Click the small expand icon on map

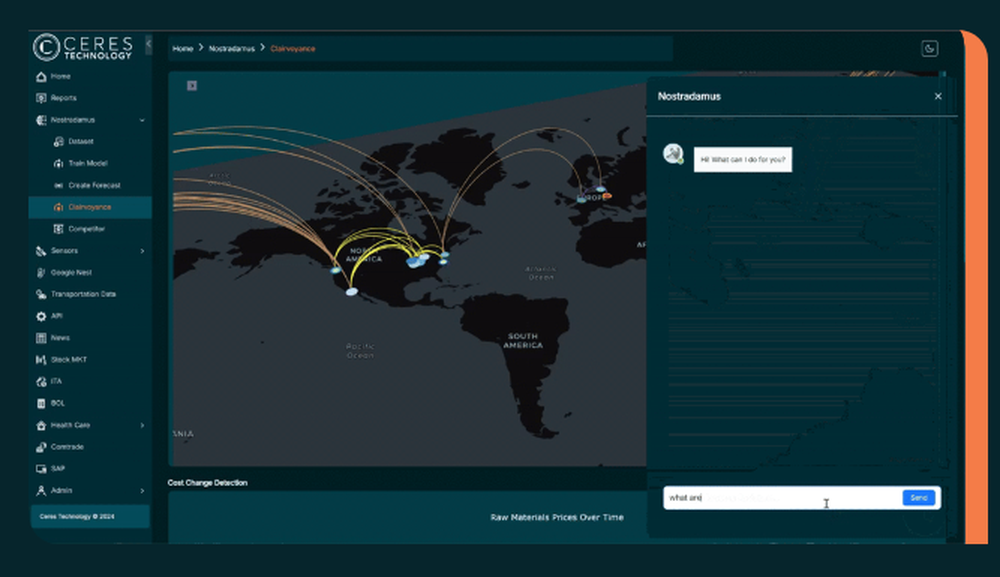192,85
